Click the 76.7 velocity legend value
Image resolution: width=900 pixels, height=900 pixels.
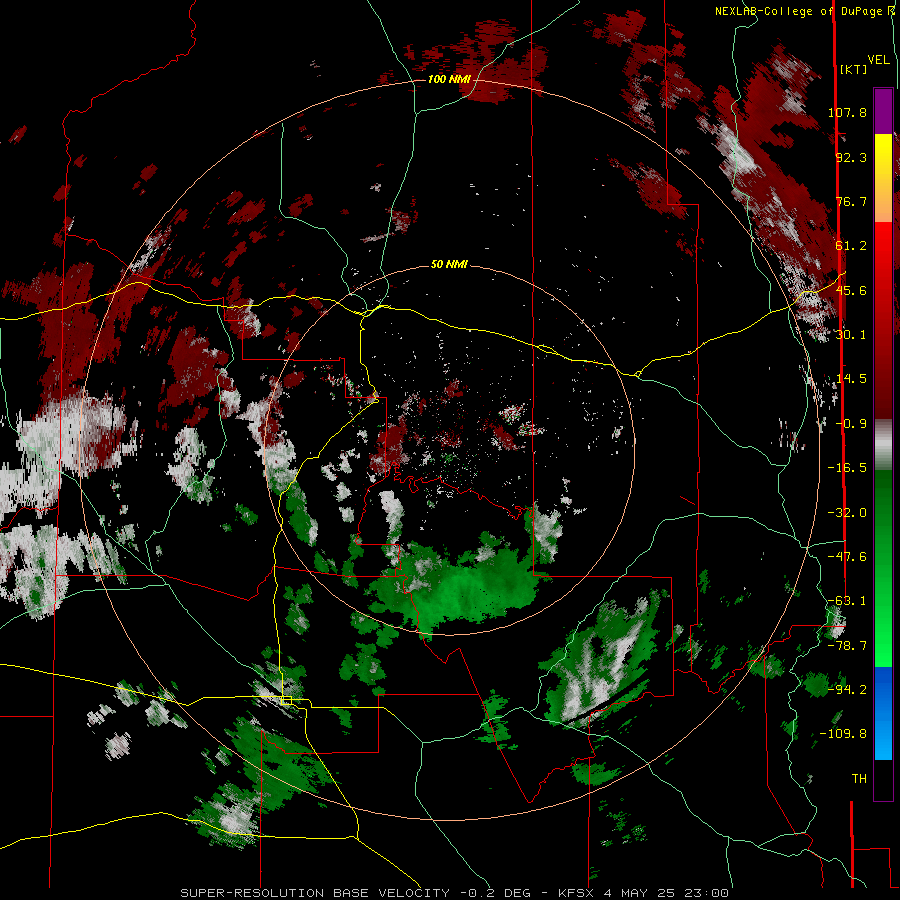click(851, 201)
